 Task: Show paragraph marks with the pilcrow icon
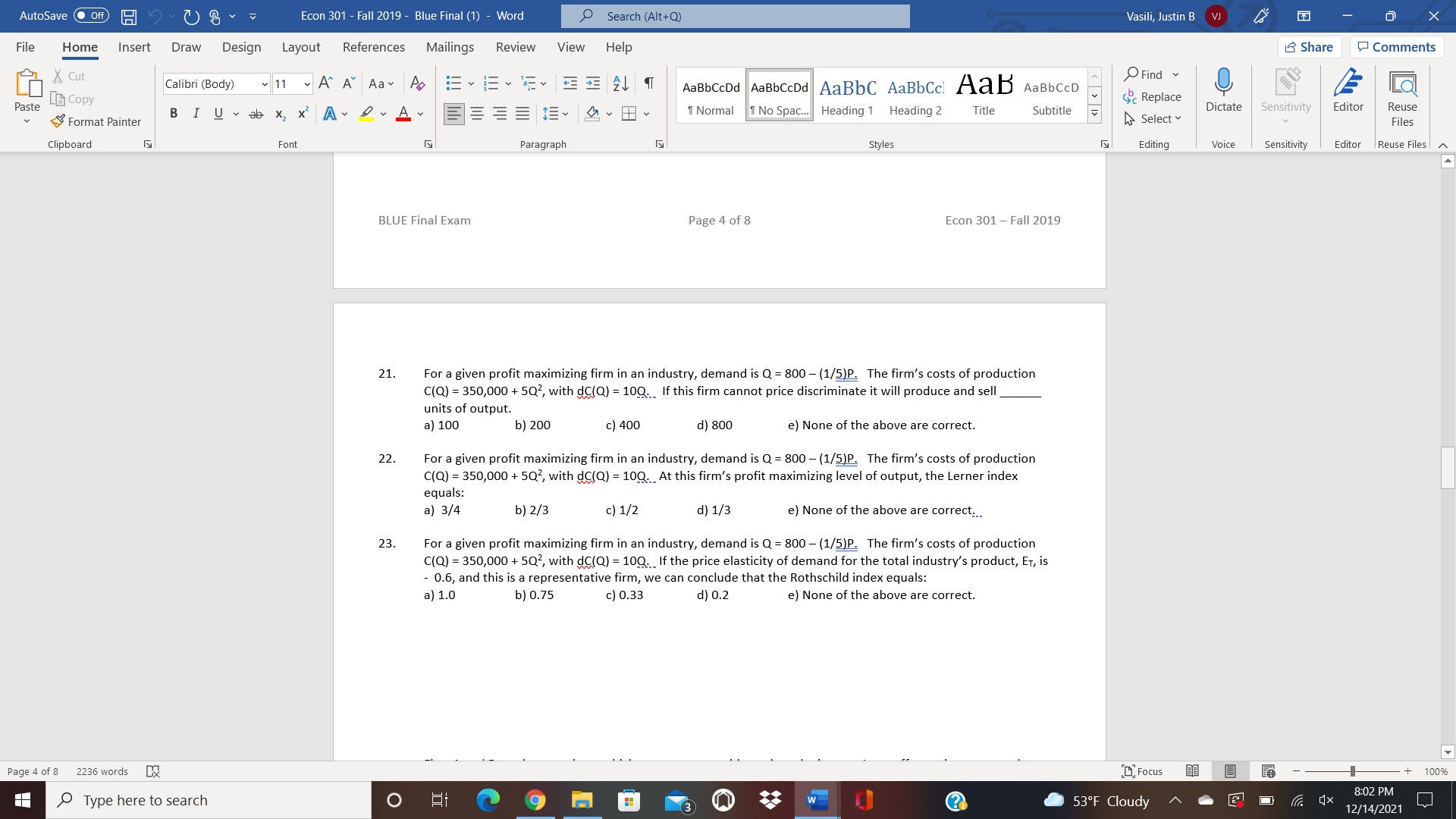pos(648,83)
